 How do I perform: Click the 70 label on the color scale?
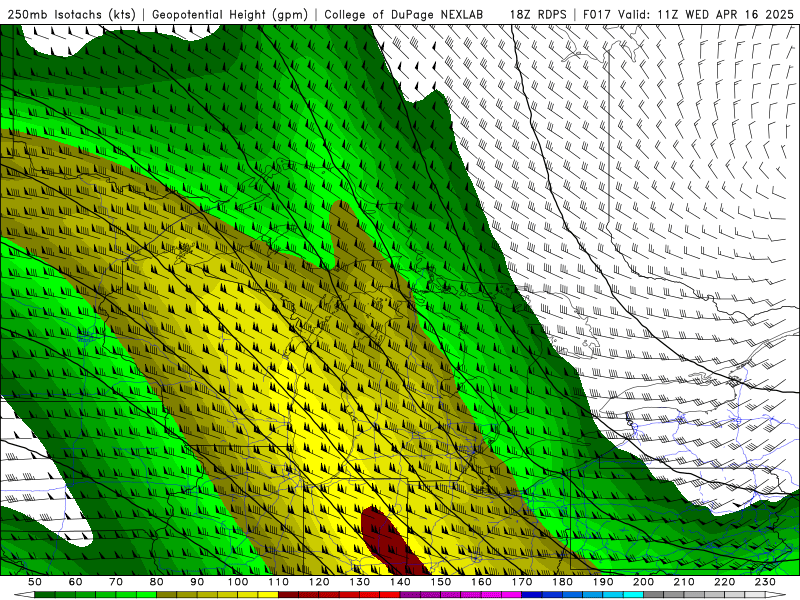(x=116, y=582)
